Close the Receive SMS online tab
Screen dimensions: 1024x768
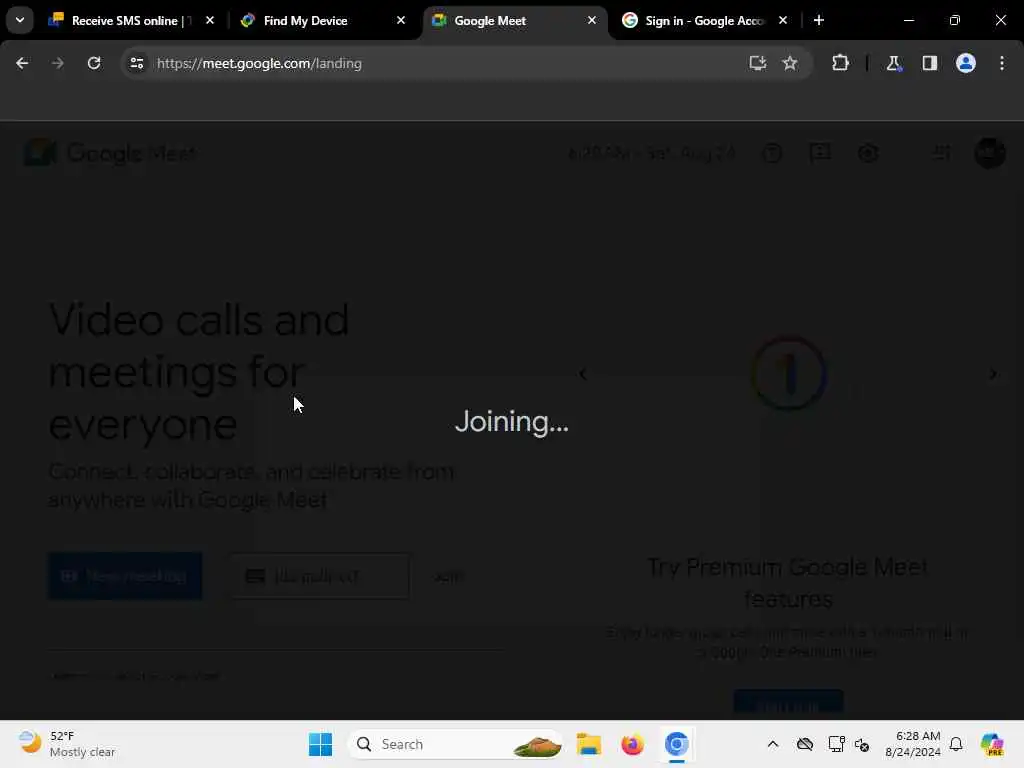(x=210, y=20)
